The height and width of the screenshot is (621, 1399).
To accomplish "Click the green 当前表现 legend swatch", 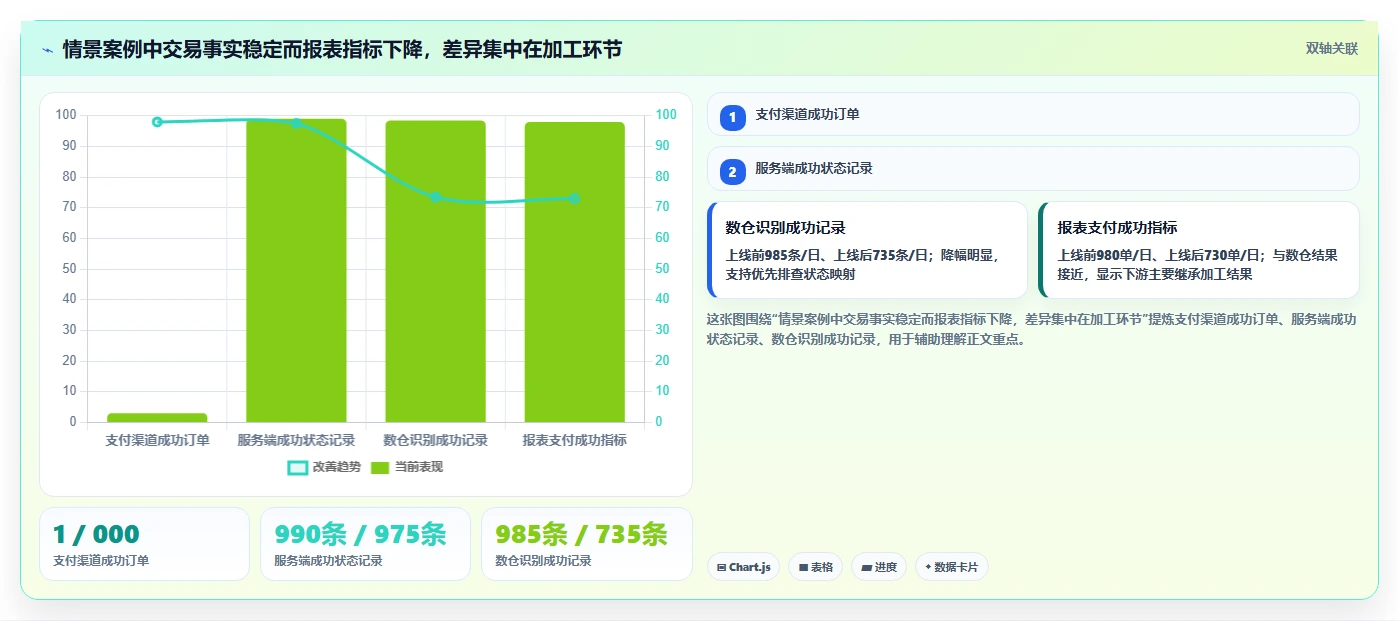I will coord(381,468).
